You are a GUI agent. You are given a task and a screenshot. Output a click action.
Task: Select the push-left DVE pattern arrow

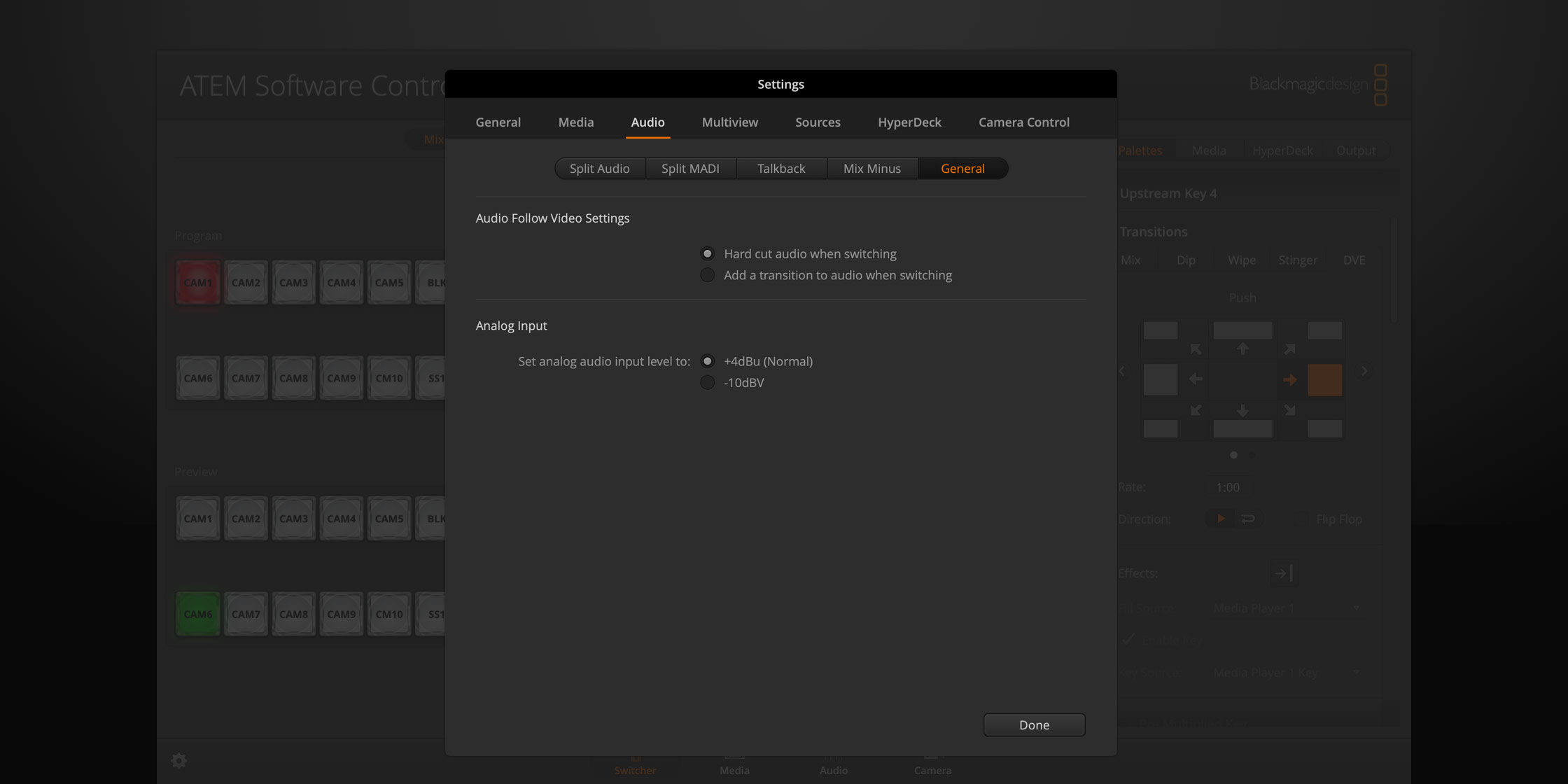[1195, 379]
